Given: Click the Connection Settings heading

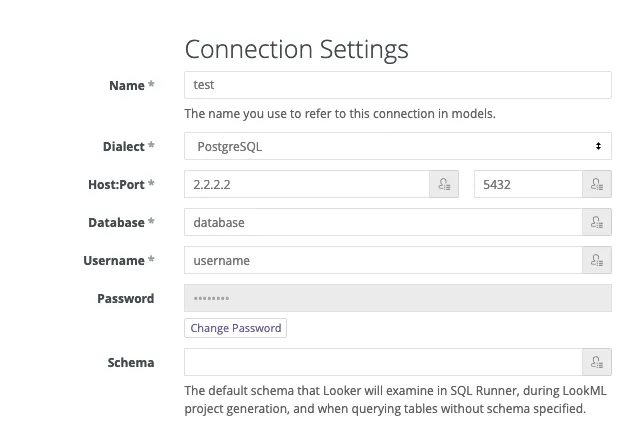Looking at the screenshot, I should tap(297, 50).
